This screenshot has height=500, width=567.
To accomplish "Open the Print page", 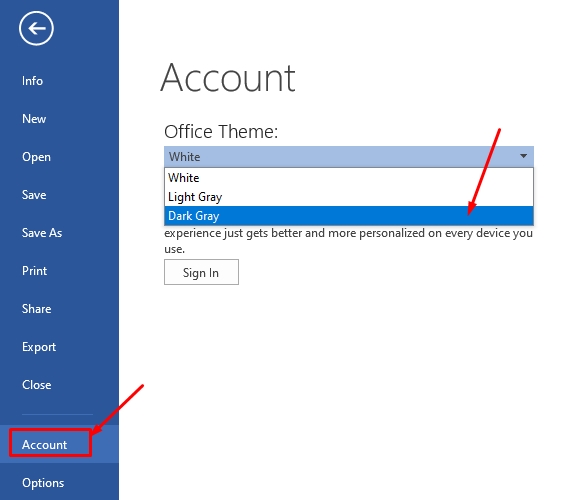I will pyautogui.click(x=34, y=271).
